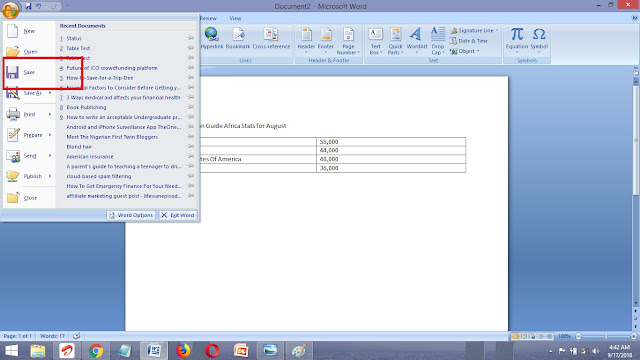Open recent document Android and iPhone Surveillance App
This screenshot has height=360, width=640.
click(x=124, y=127)
